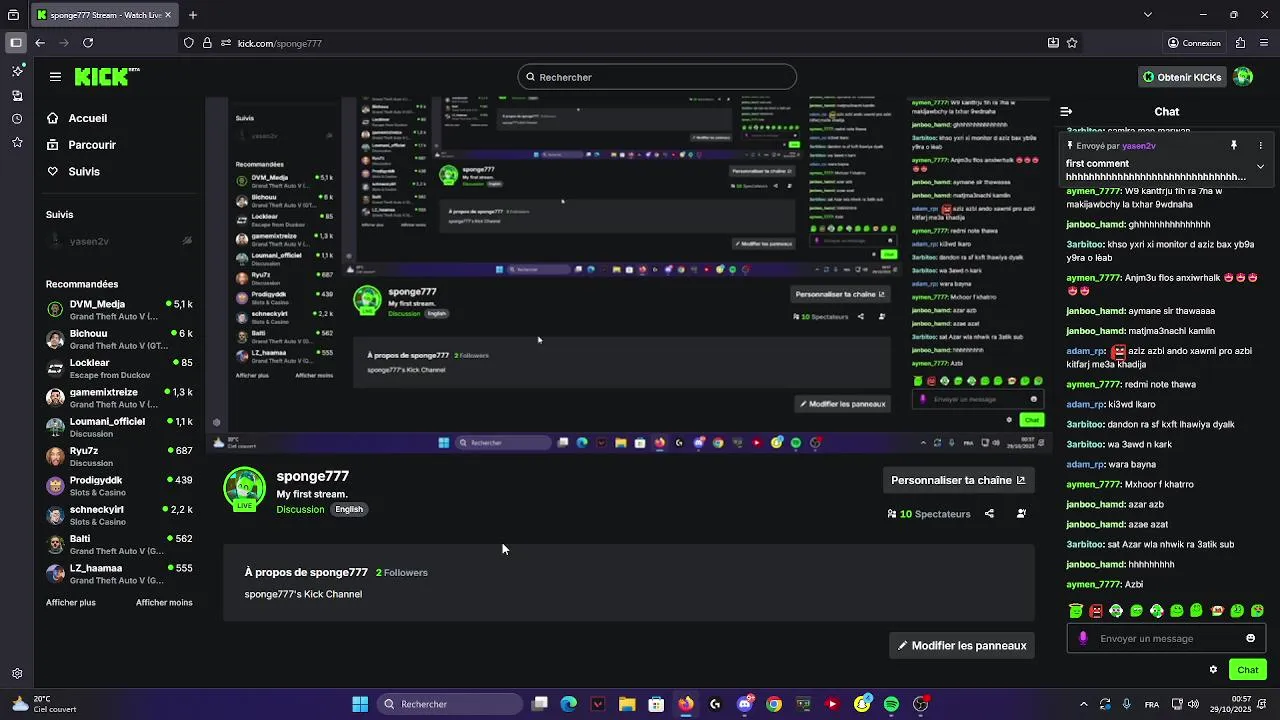1280x720 pixels.
Task: Open DVM_Medja recommended channel
Action: [120, 310]
